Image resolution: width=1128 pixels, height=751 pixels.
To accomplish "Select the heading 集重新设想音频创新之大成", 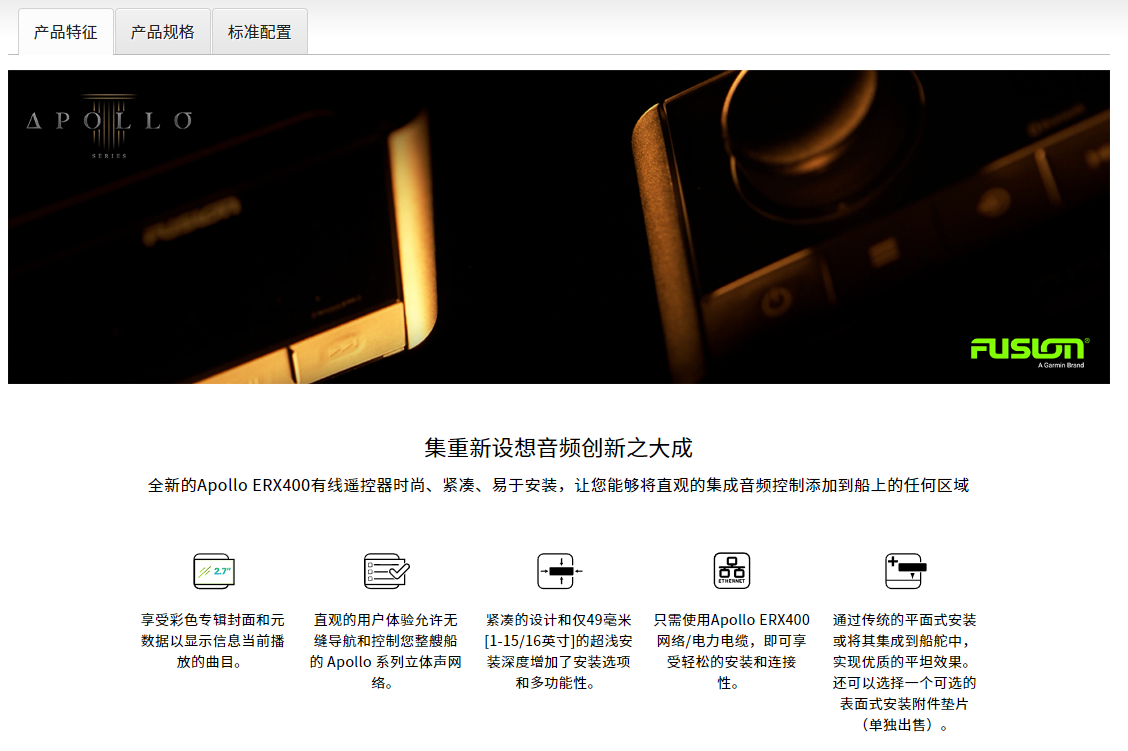I will coord(558,448).
